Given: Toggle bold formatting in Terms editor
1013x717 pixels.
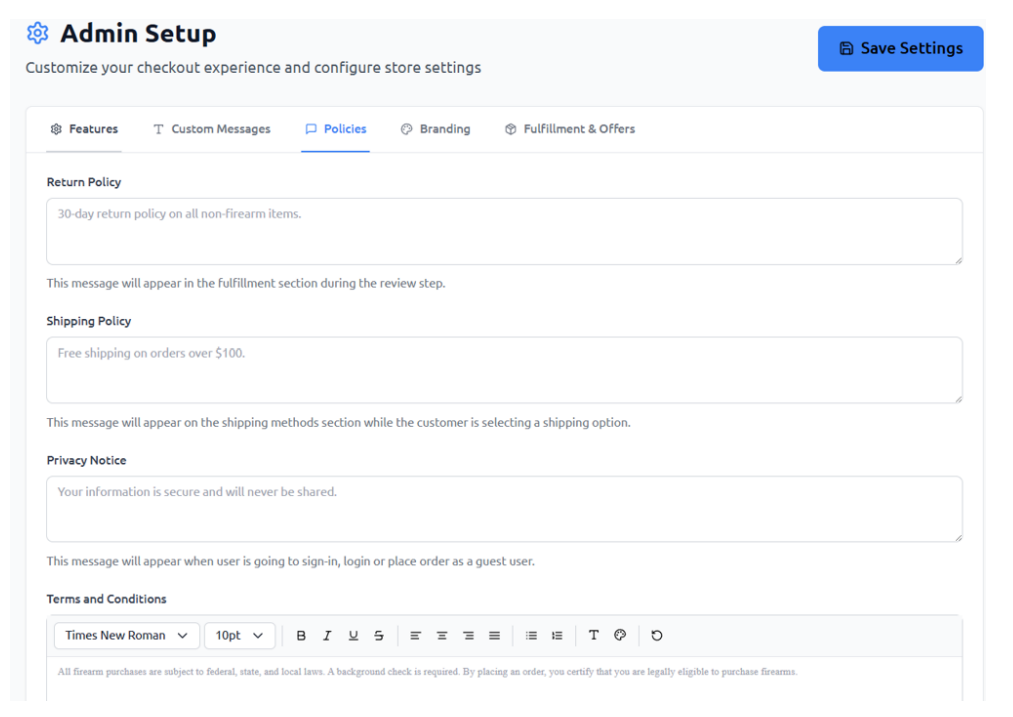Looking at the screenshot, I should pyautogui.click(x=301, y=636).
